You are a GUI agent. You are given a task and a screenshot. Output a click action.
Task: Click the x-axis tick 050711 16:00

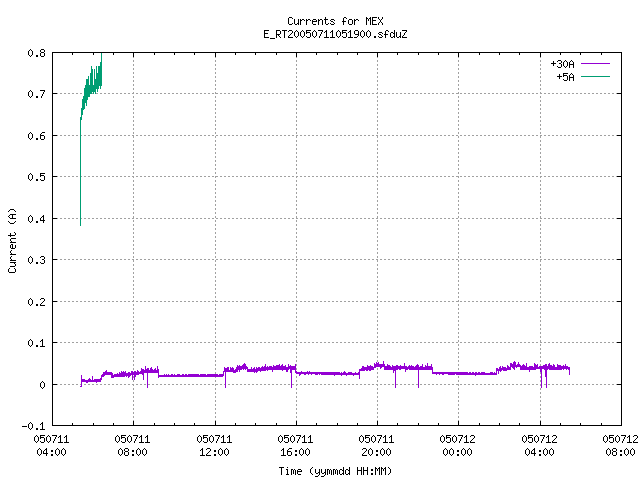point(295,446)
